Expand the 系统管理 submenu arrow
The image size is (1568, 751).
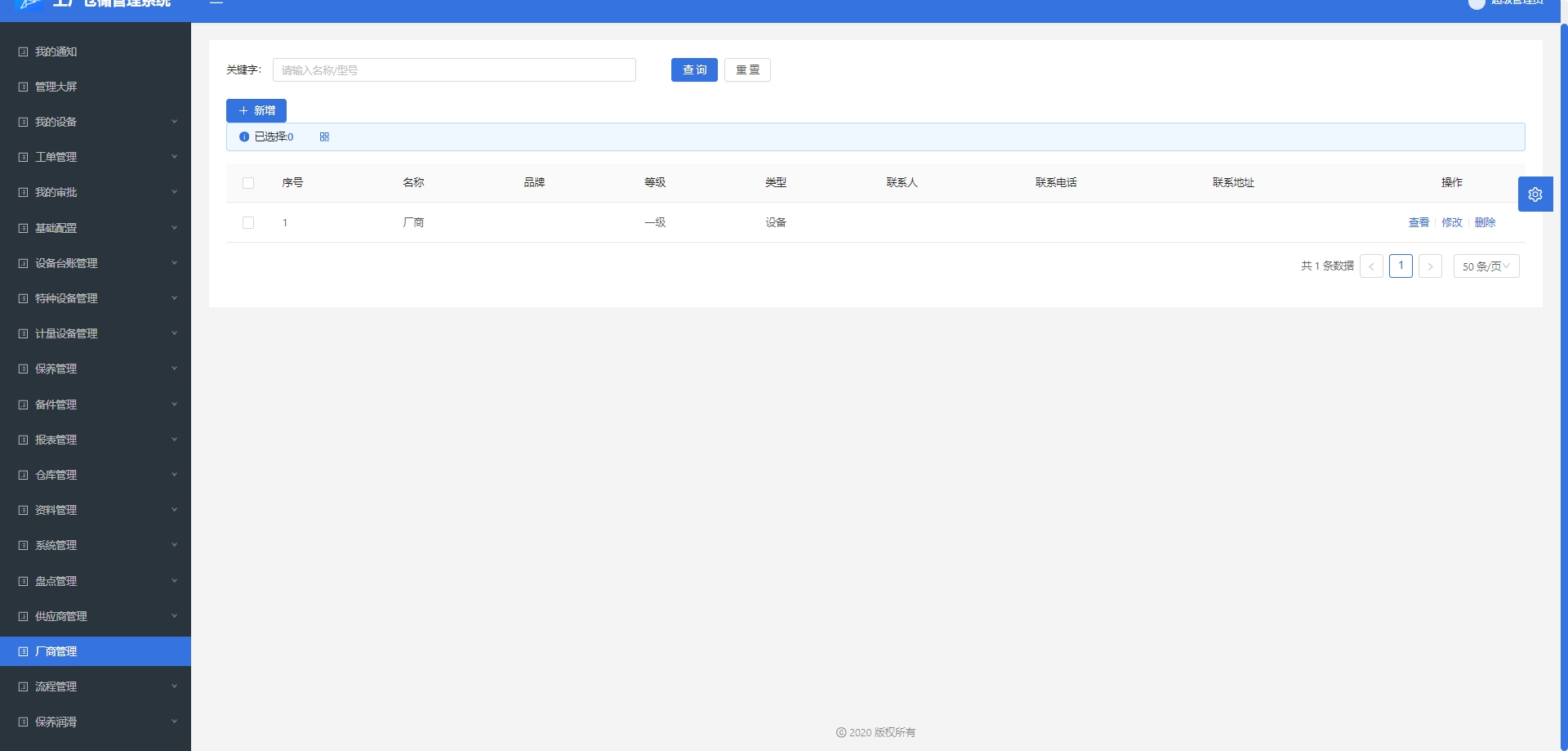pos(174,545)
